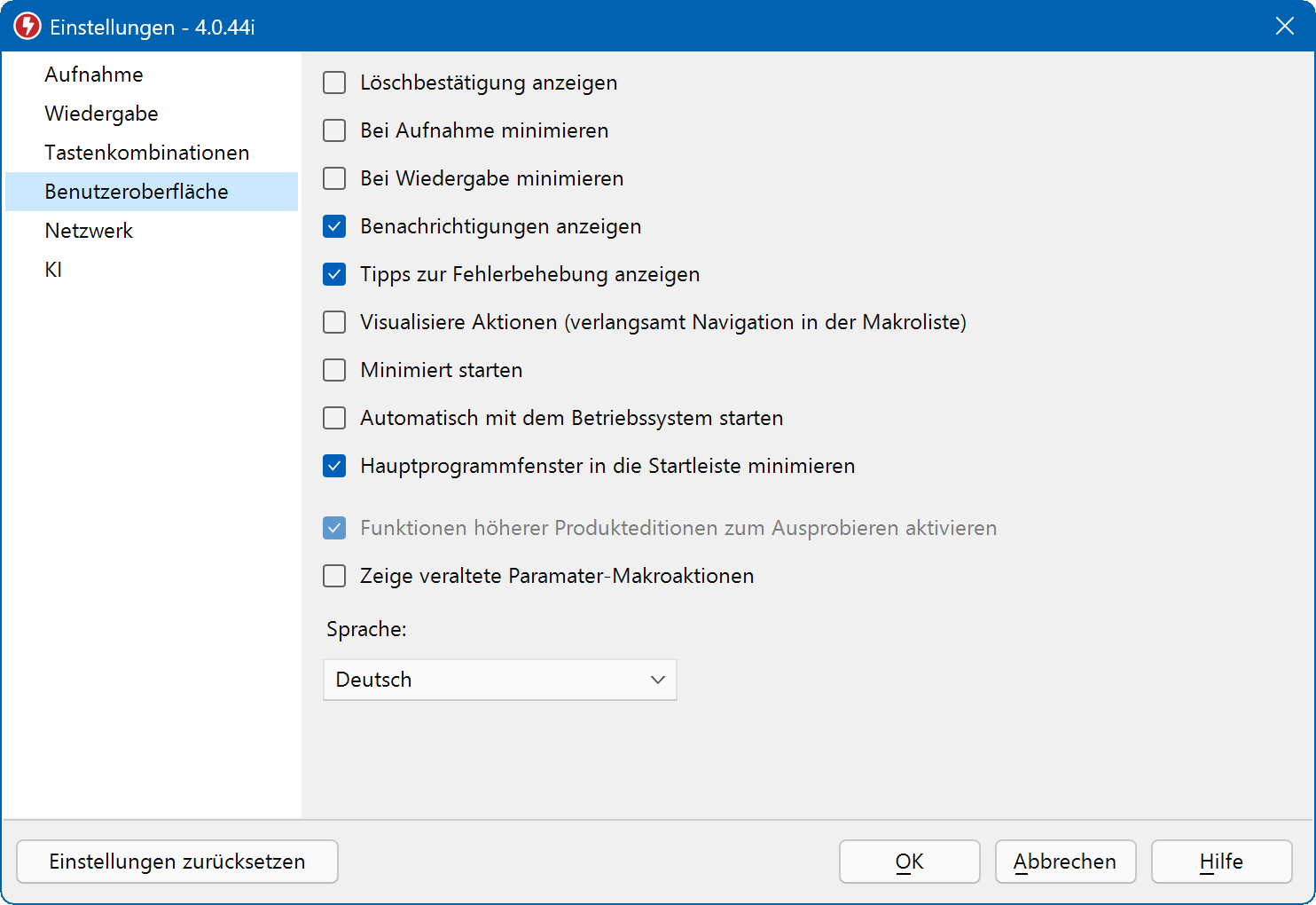The height and width of the screenshot is (905, 1316).
Task: Select Tastenkombinationen in the sidebar
Action: click(x=147, y=153)
